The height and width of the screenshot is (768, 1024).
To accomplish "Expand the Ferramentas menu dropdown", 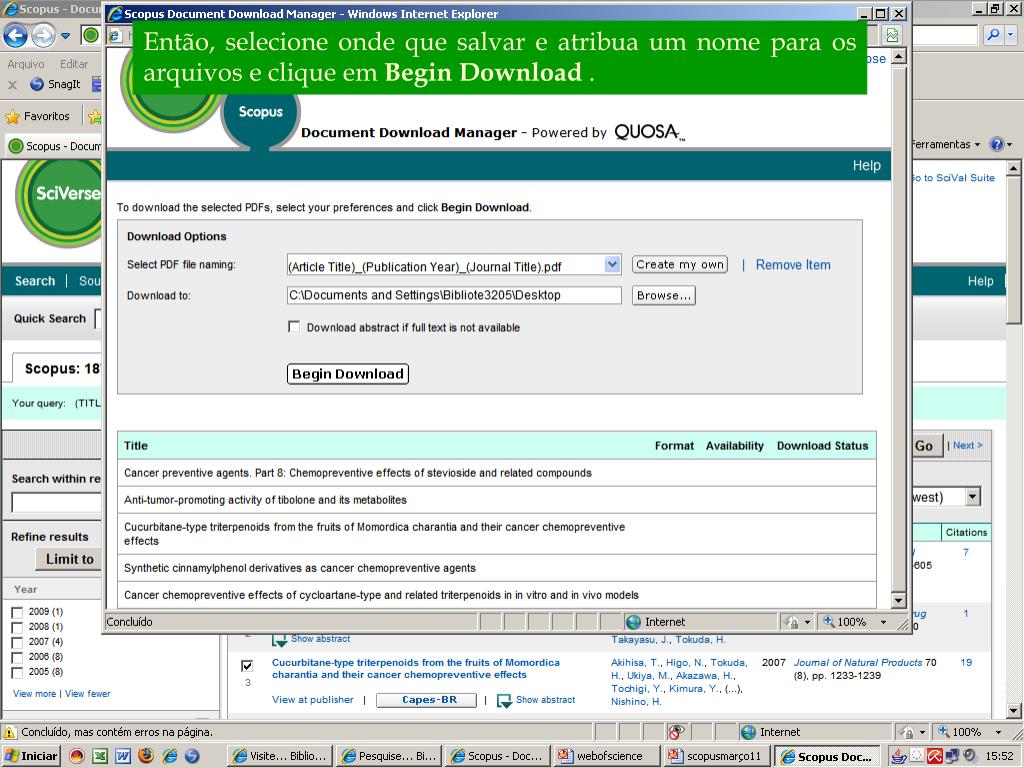I will click(x=946, y=144).
